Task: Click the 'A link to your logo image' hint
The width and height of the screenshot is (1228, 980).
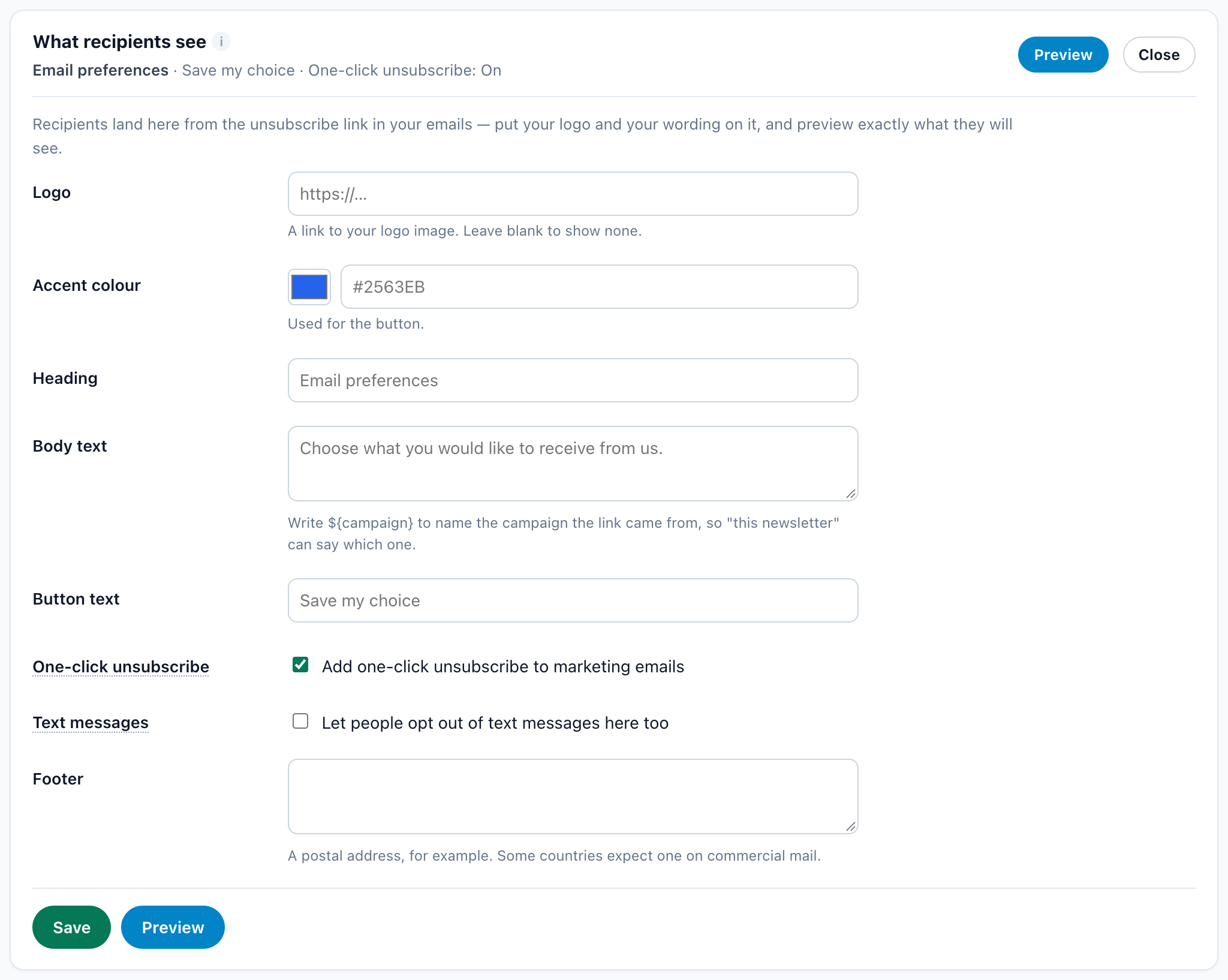Action: (465, 231)
